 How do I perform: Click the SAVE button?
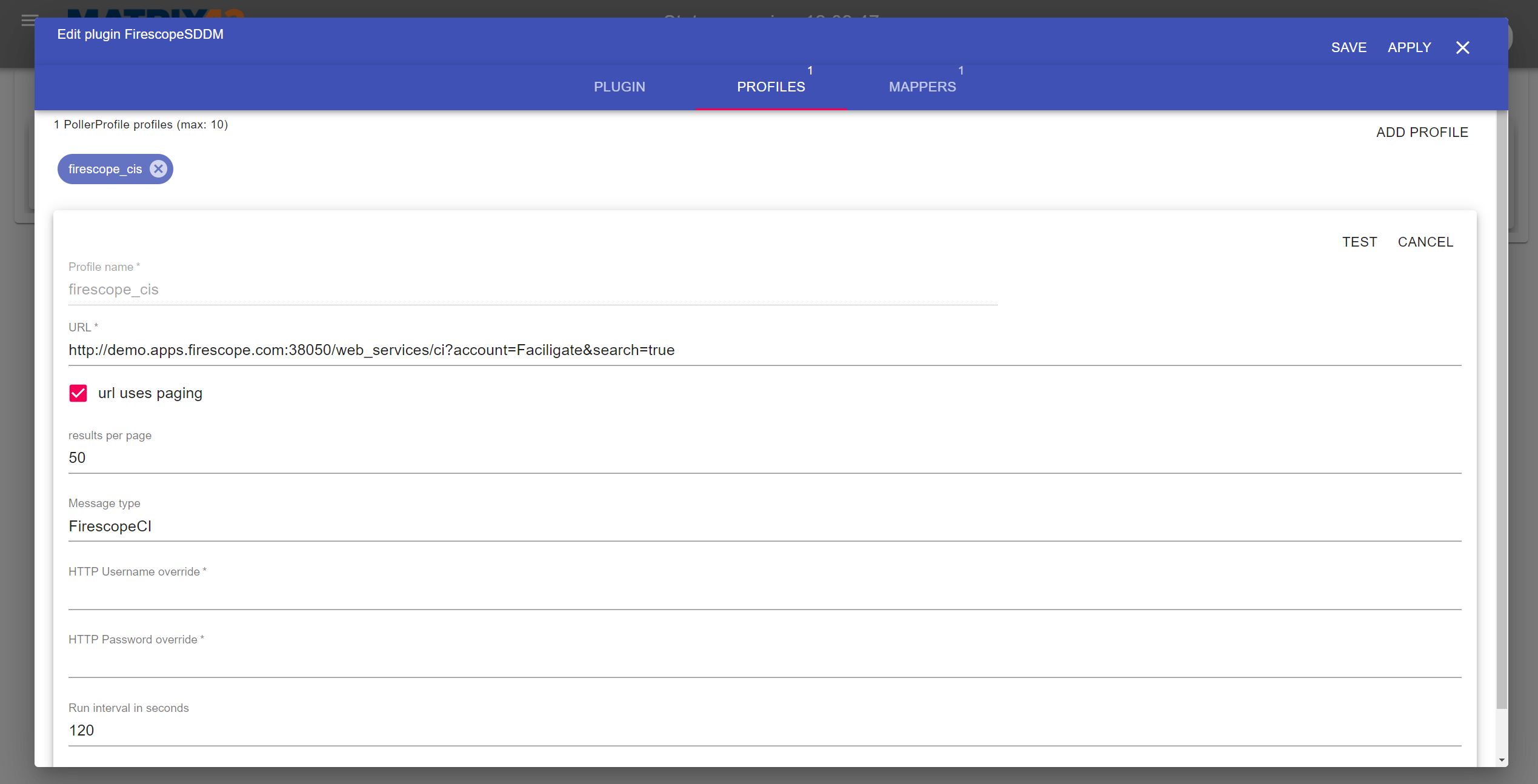coord(1348,47)
